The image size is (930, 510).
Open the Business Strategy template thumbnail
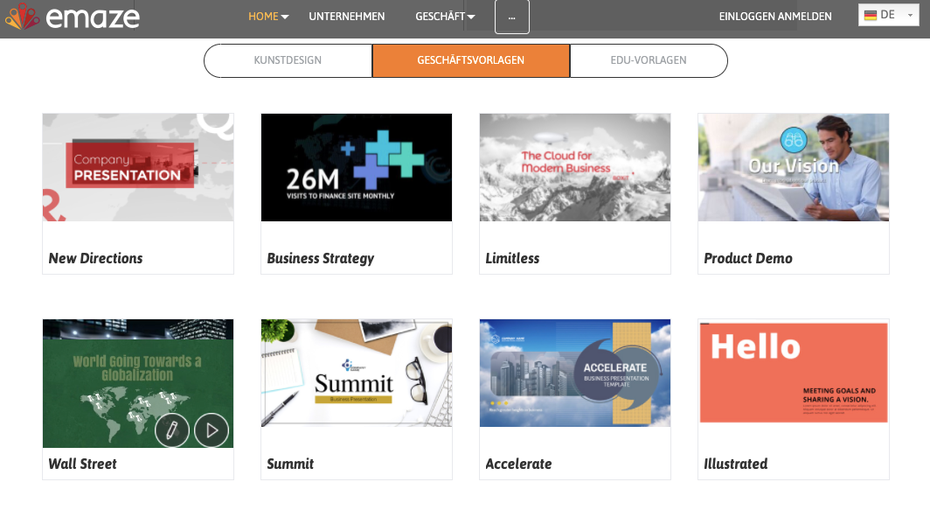point(356,167)
